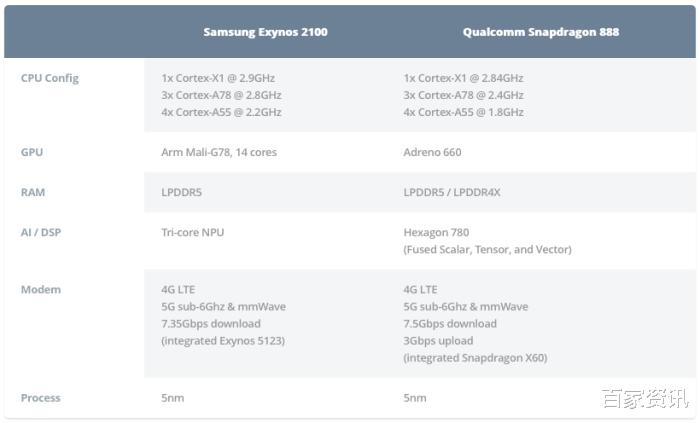This screenshot has height=423, width=700.
Task: Click the 3Gbps upload line
Action: (x=438, y=341)
